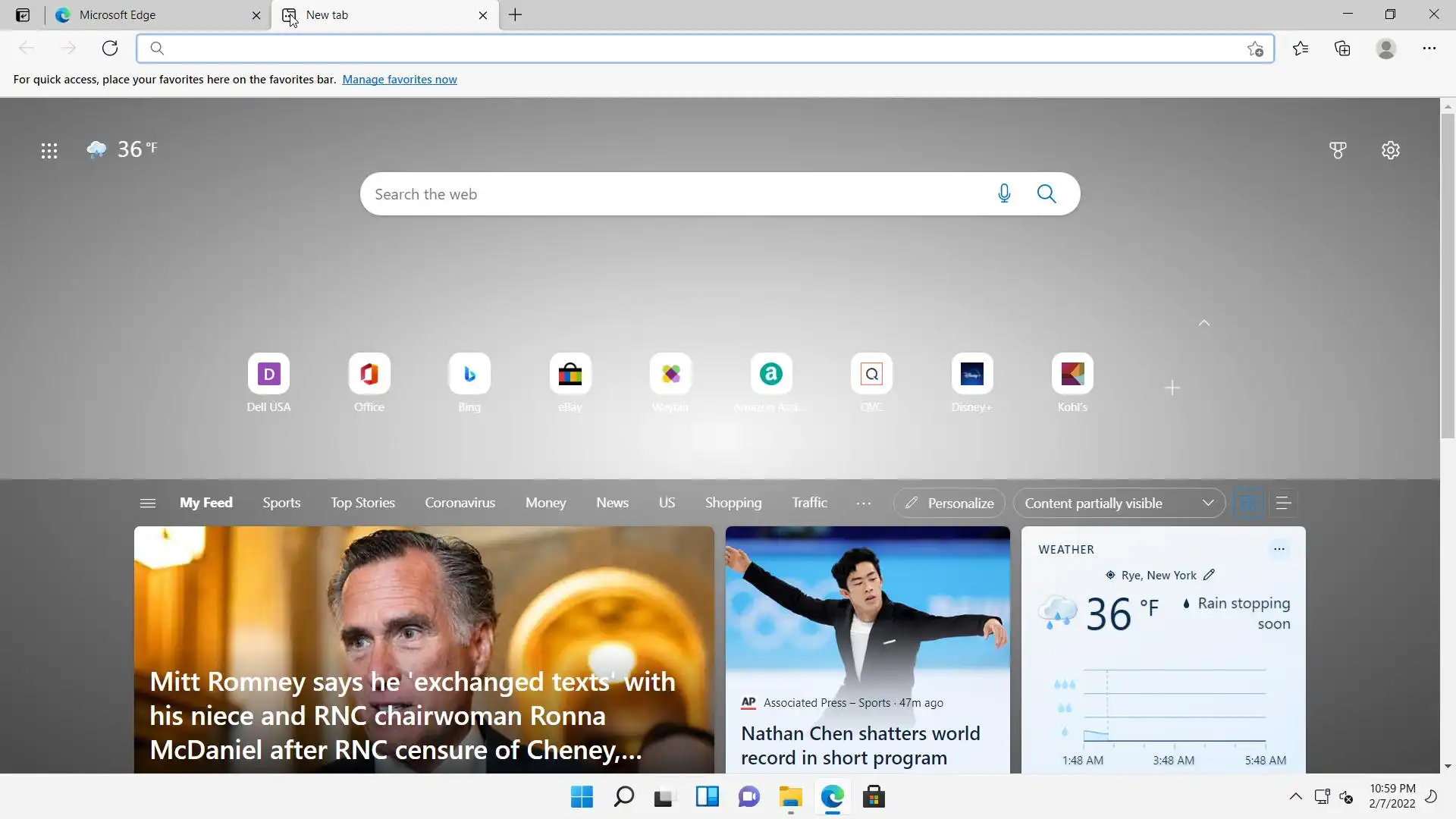The height and width of the screenshot is (819, 1456).
Task: Open the Collections icon in the toolbar
Action: tap(1342, 49)
